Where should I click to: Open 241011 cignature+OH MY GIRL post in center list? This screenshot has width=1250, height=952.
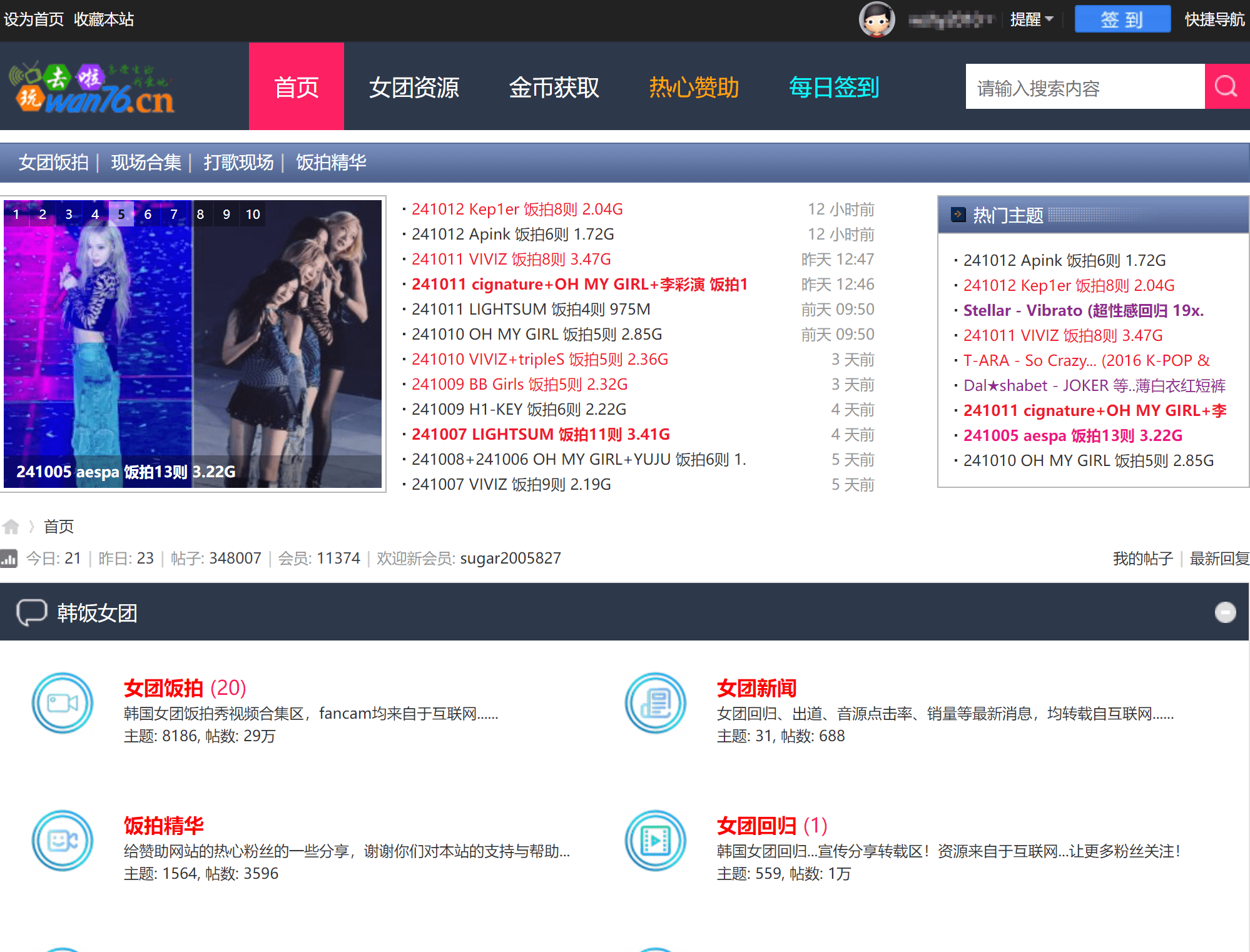[580, 284]
